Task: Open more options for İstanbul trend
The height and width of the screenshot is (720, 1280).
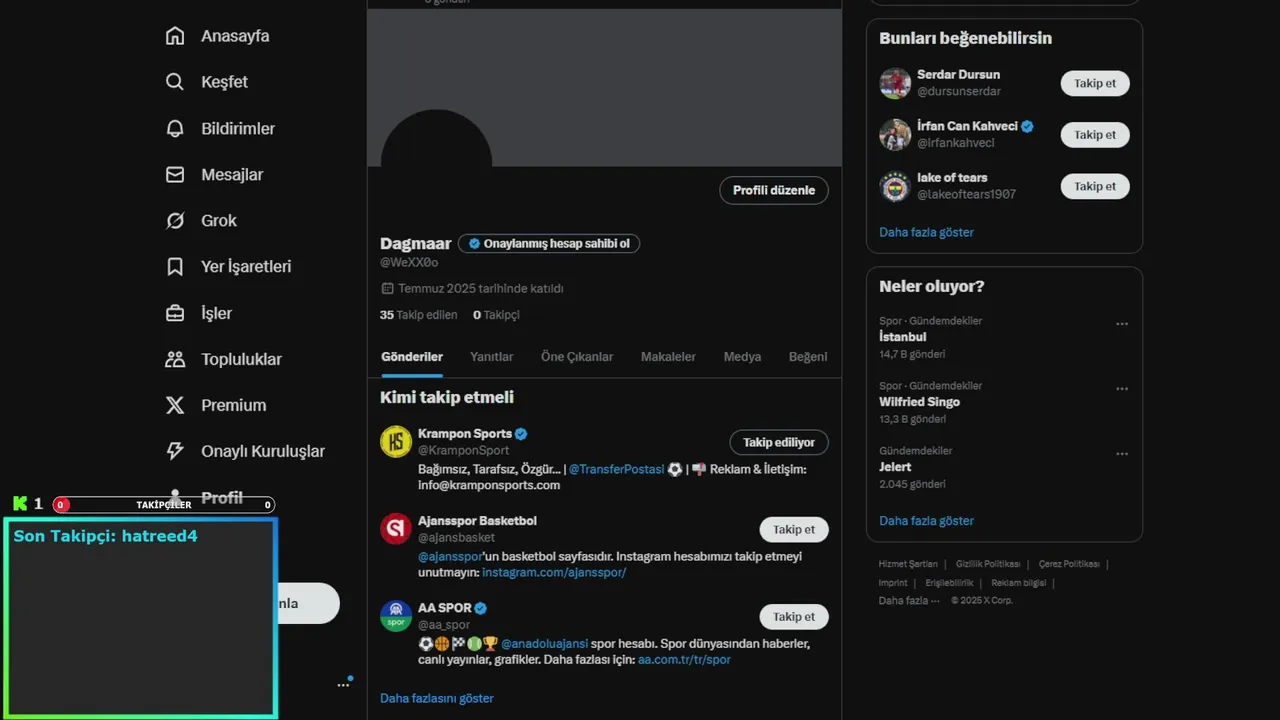Action: [1122, 324]
